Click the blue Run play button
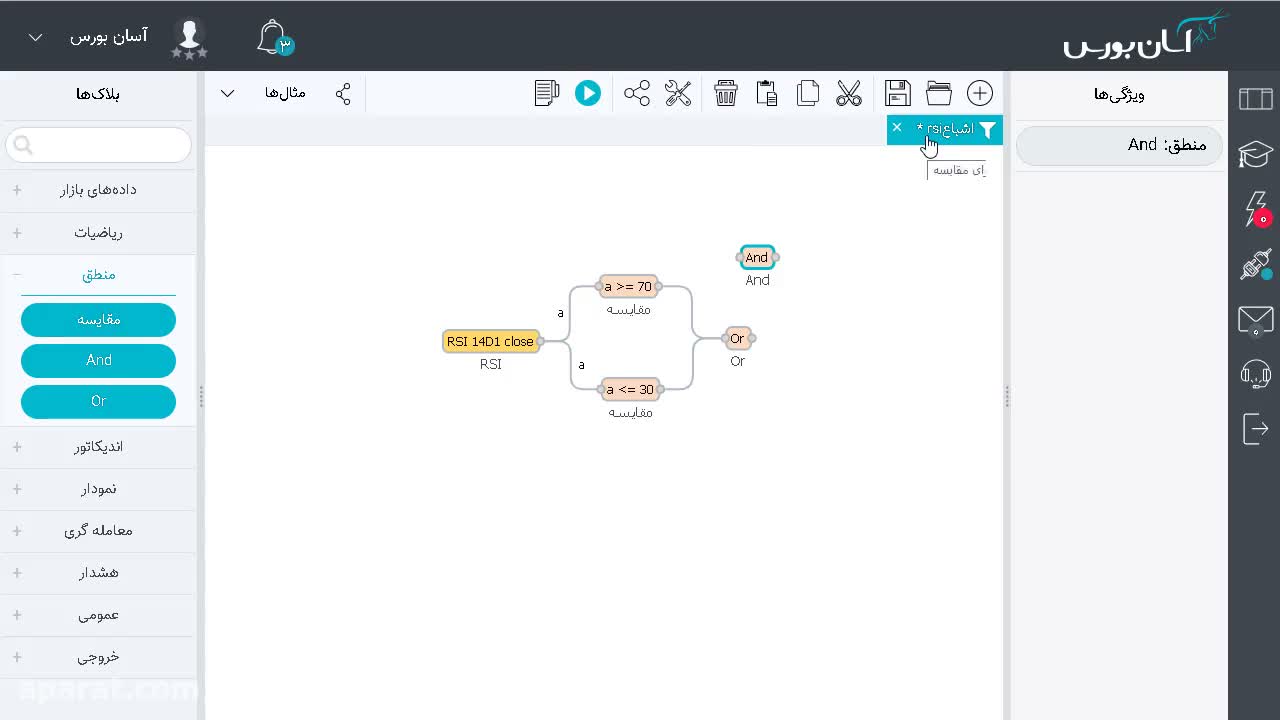Image resolution: width=1280 pixels, height=720 pixels. point(588,93)
